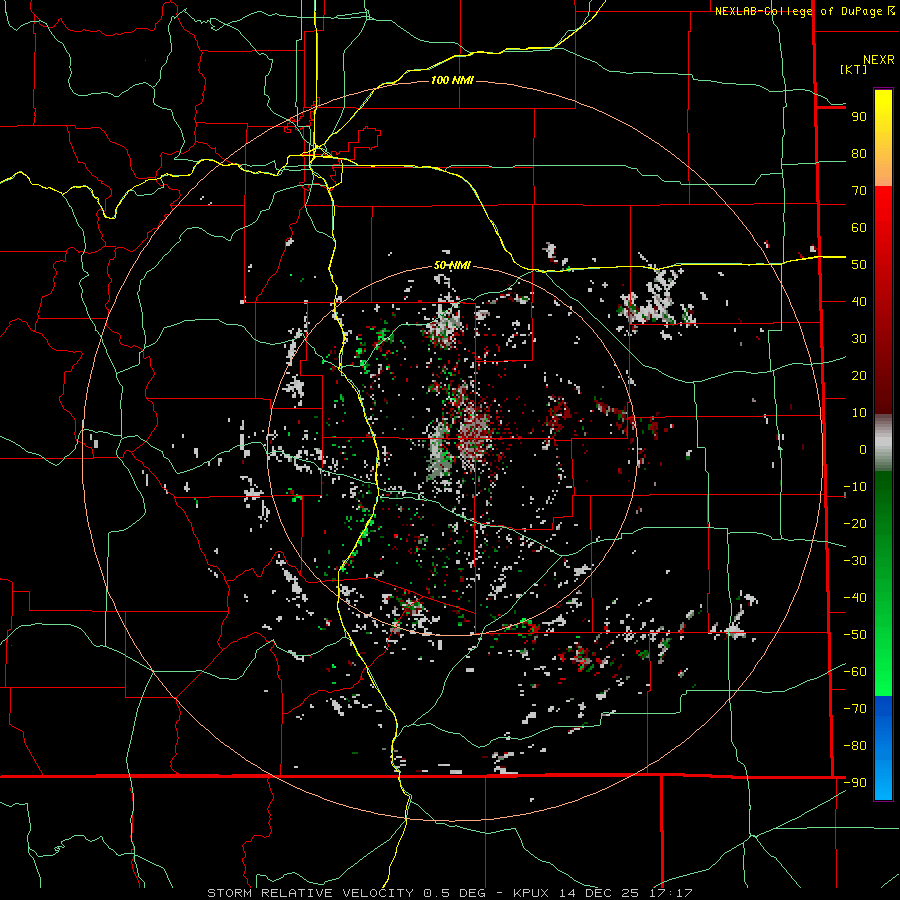
Task: Click the 0.5 DEG elevation text
Action: pyautogui.click(x=455, y=893)
